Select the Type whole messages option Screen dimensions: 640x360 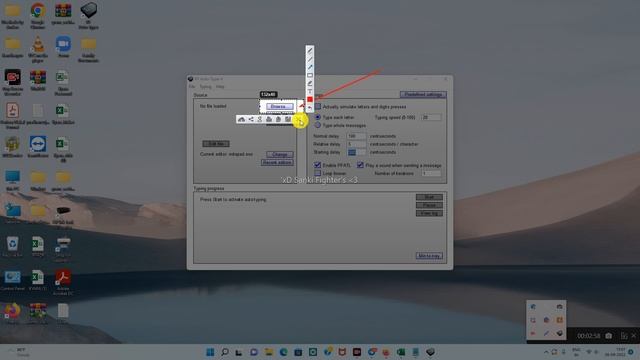pos(318,125)
